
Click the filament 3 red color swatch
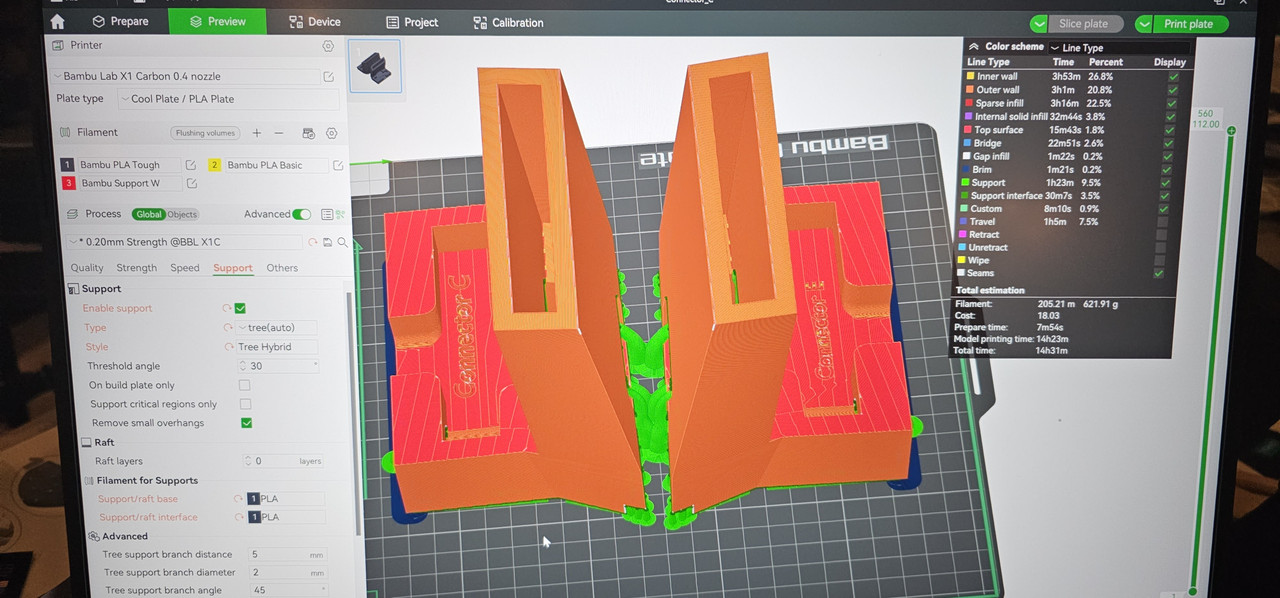[69, 184]
